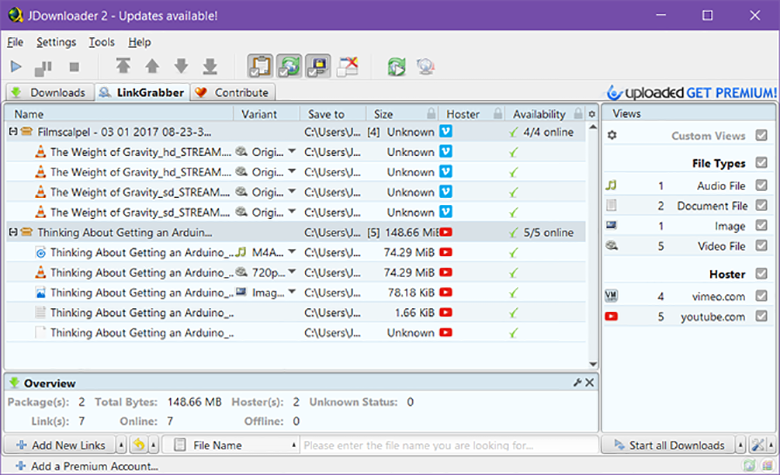Screen dimensions: 780x475
Task: Toggle the Custom Views checkbox
Action: tap(761, 135)
